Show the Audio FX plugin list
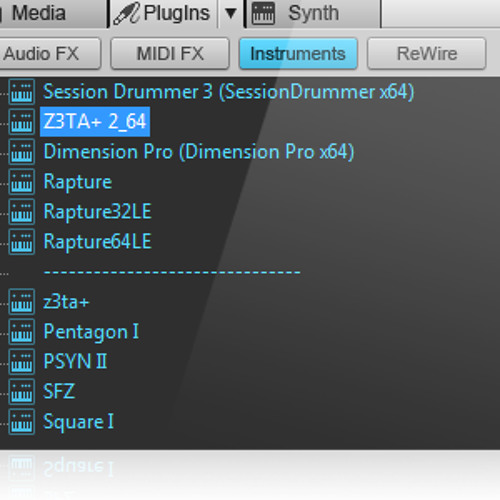 coord(50,54)
